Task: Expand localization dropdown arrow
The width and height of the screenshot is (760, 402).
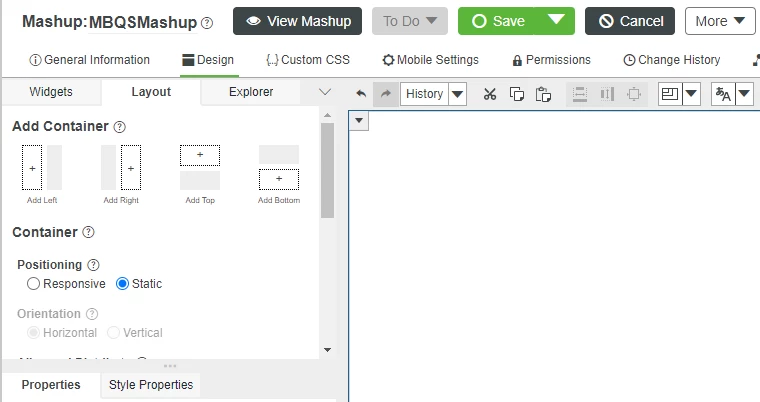Action: [744, 94]
